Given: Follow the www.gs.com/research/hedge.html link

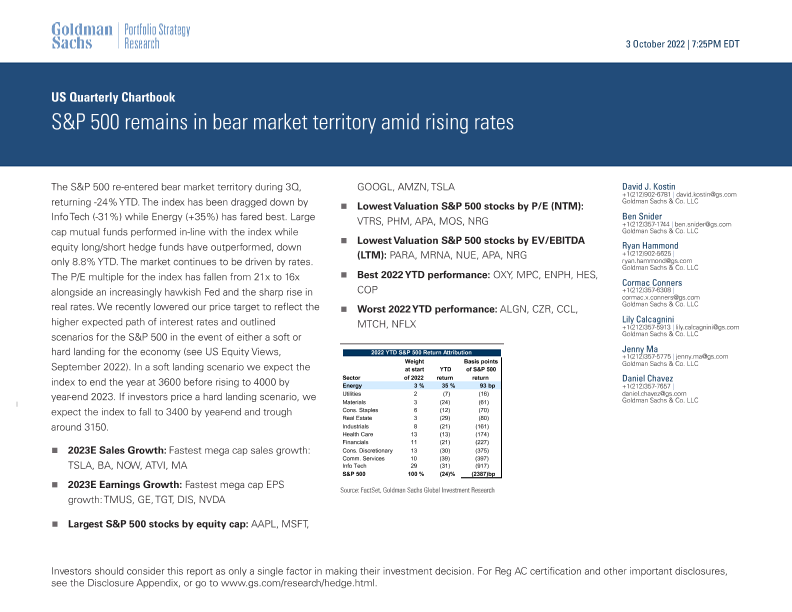Looking at the screenshot, I should click(299, 582).
